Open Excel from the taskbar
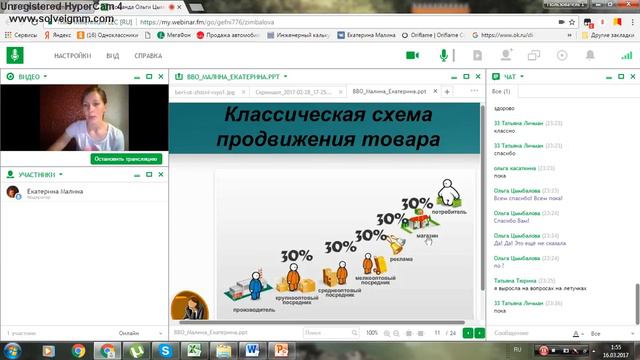This screenshot has width=640, height=360. 195,351
